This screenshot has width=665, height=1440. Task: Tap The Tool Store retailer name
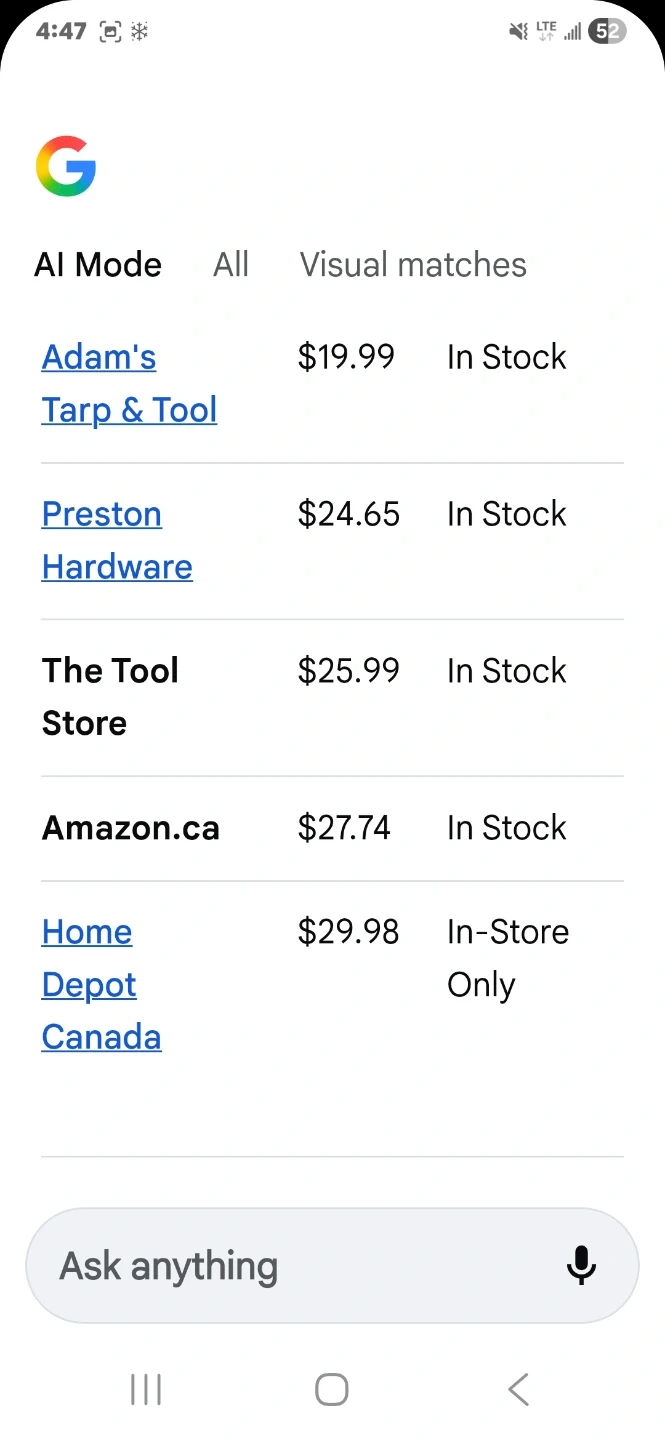(x=110, y=696)
